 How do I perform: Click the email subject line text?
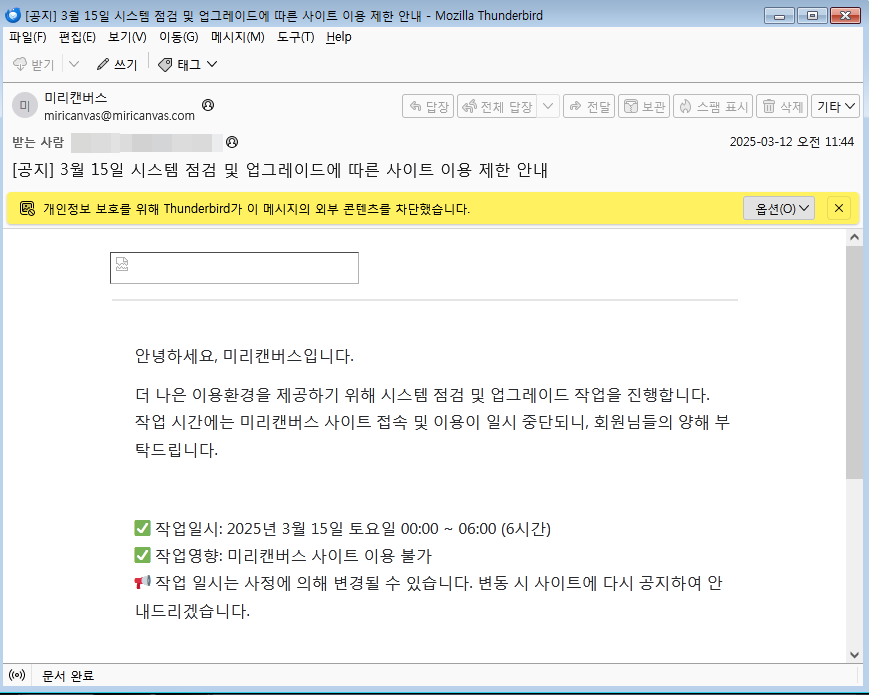(x=280, y=170)
